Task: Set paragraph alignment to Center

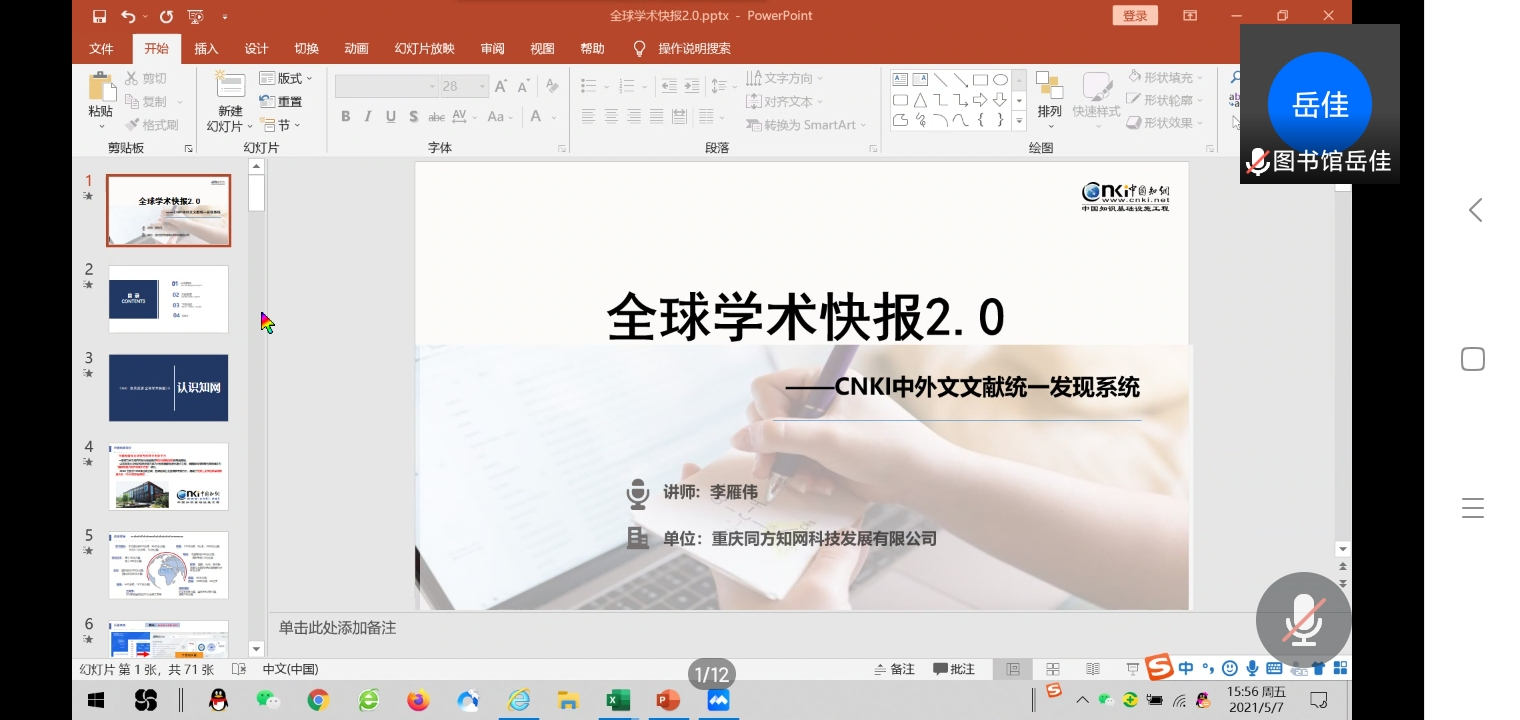Action: coord(611,116)
